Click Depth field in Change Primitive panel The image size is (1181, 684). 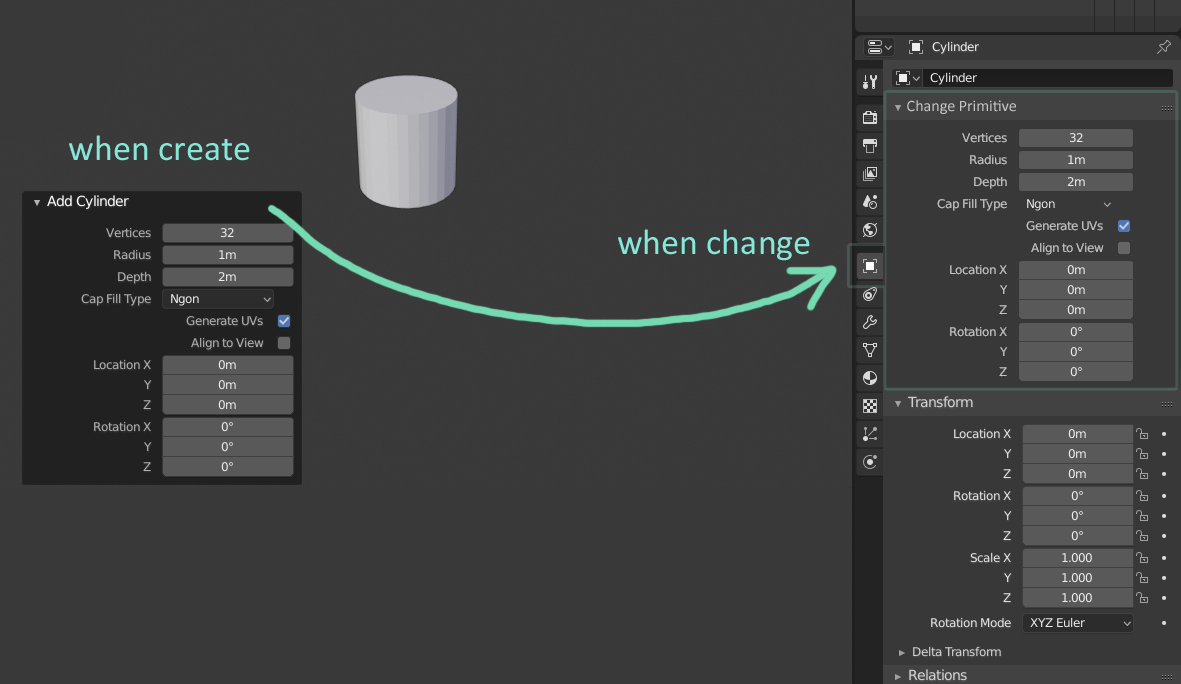point(1076,182)
